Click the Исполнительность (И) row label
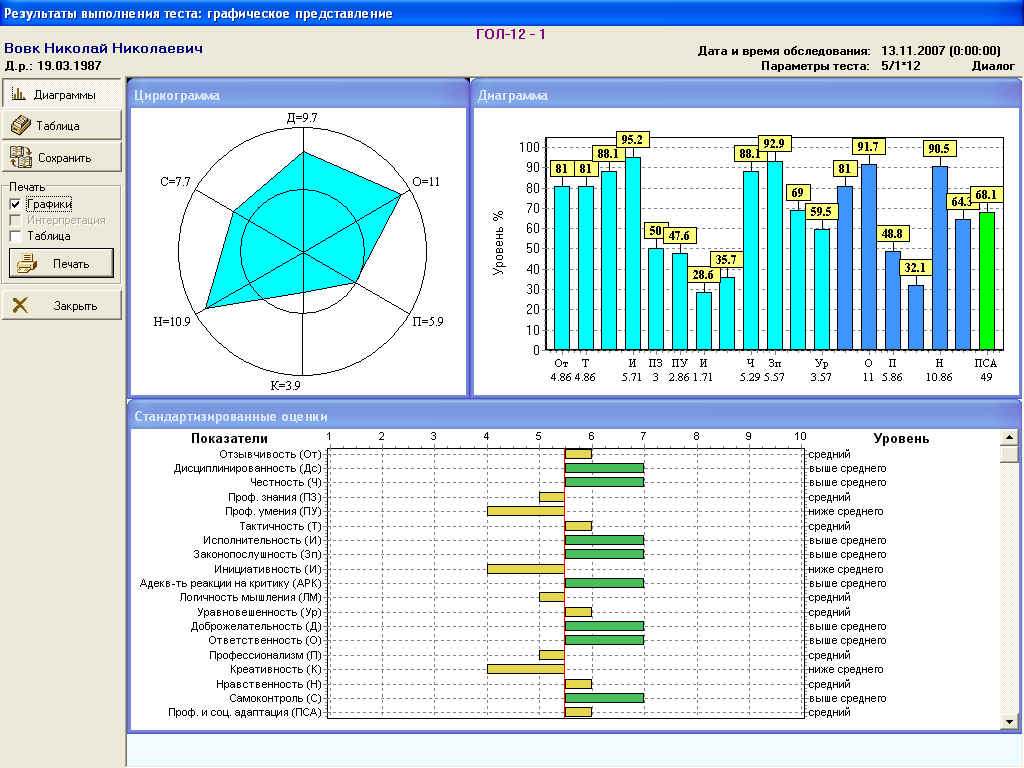The width and height of the screenshot is (1024, 768). click(x=263, y=540)
